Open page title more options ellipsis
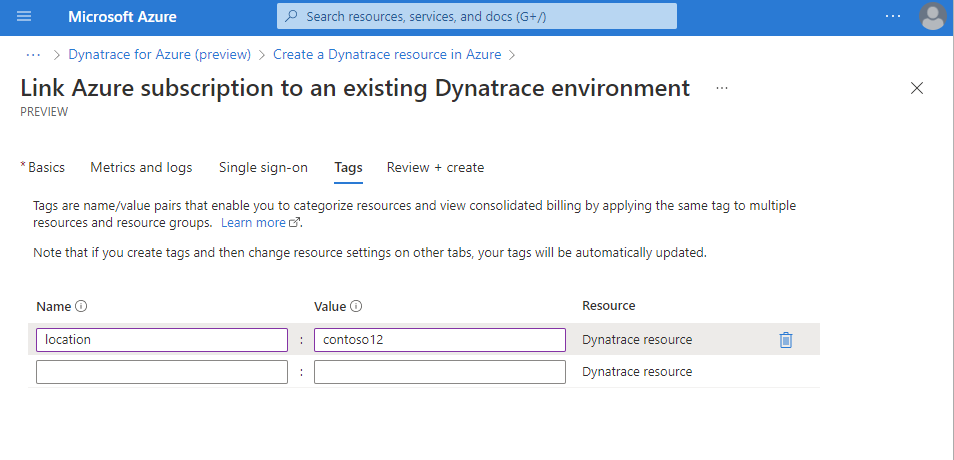This screenshot has height=460, width=954. pyautogui.click(x=722, y=88)
